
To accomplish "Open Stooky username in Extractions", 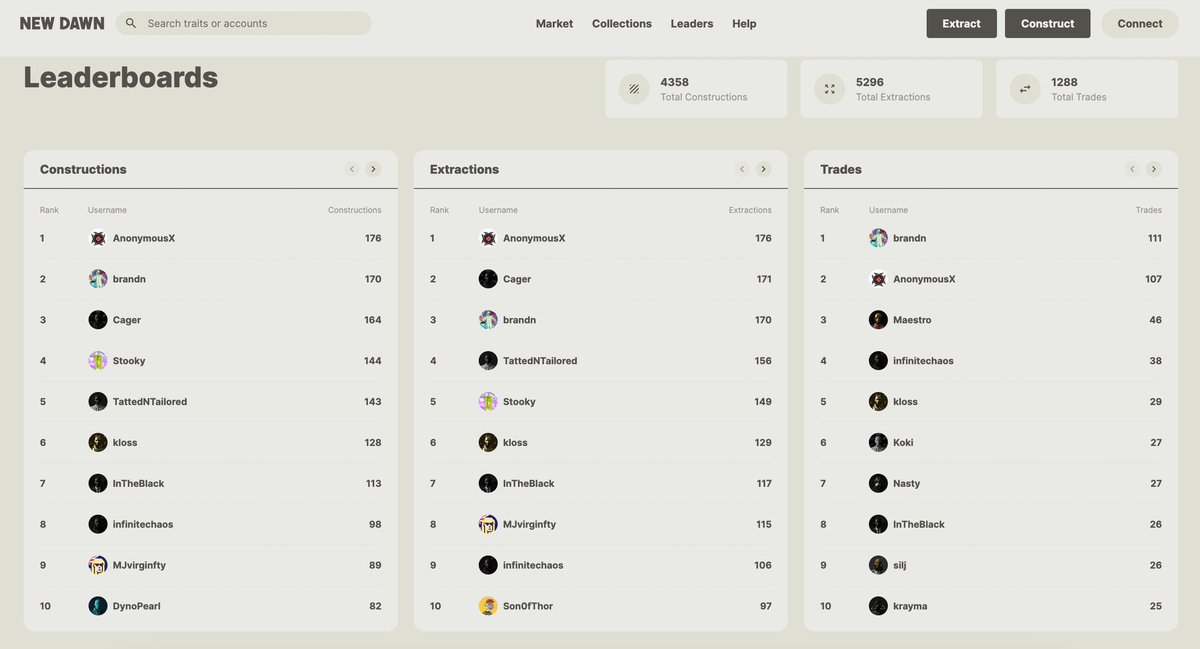I will coord(519,402).
